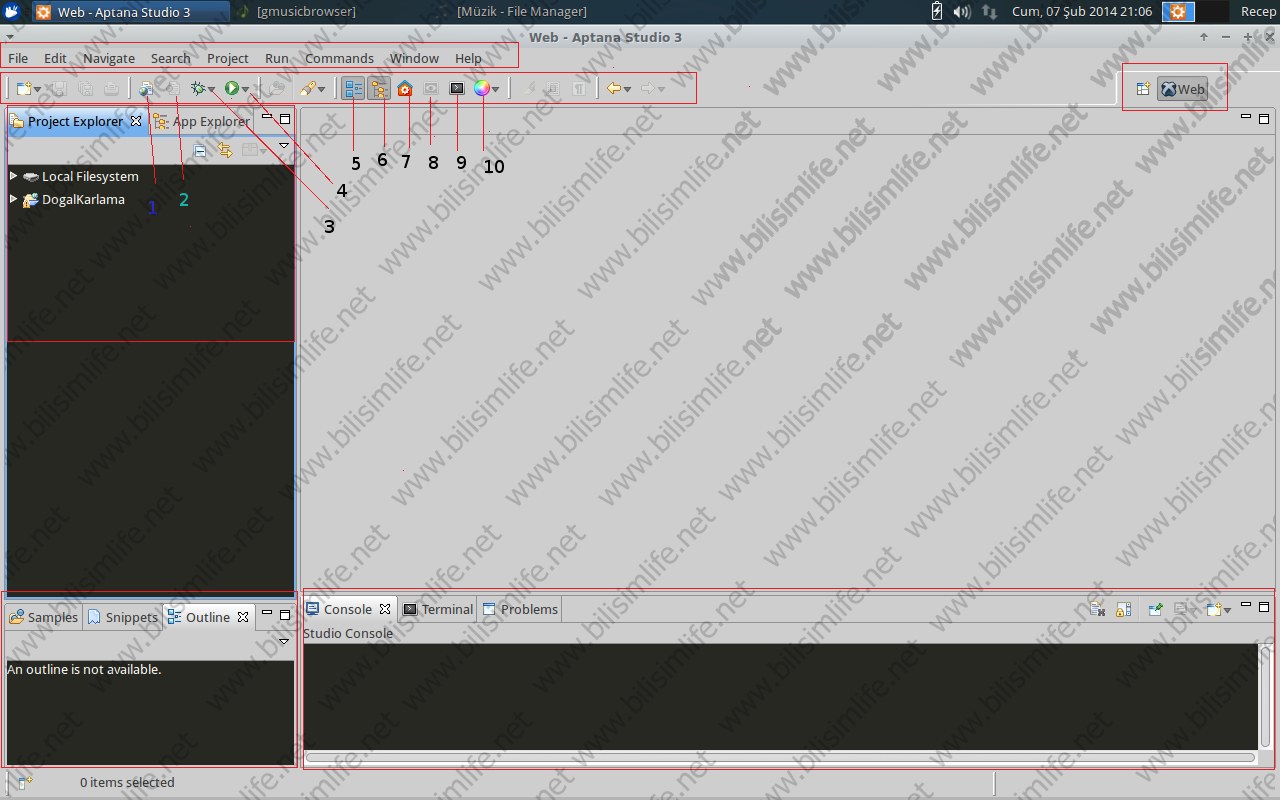This screenshot has height=800, width=1280.
Task: Open the new file dropdown arrow in toolbar
Action: pyautogui.click(x=38, y=90)
